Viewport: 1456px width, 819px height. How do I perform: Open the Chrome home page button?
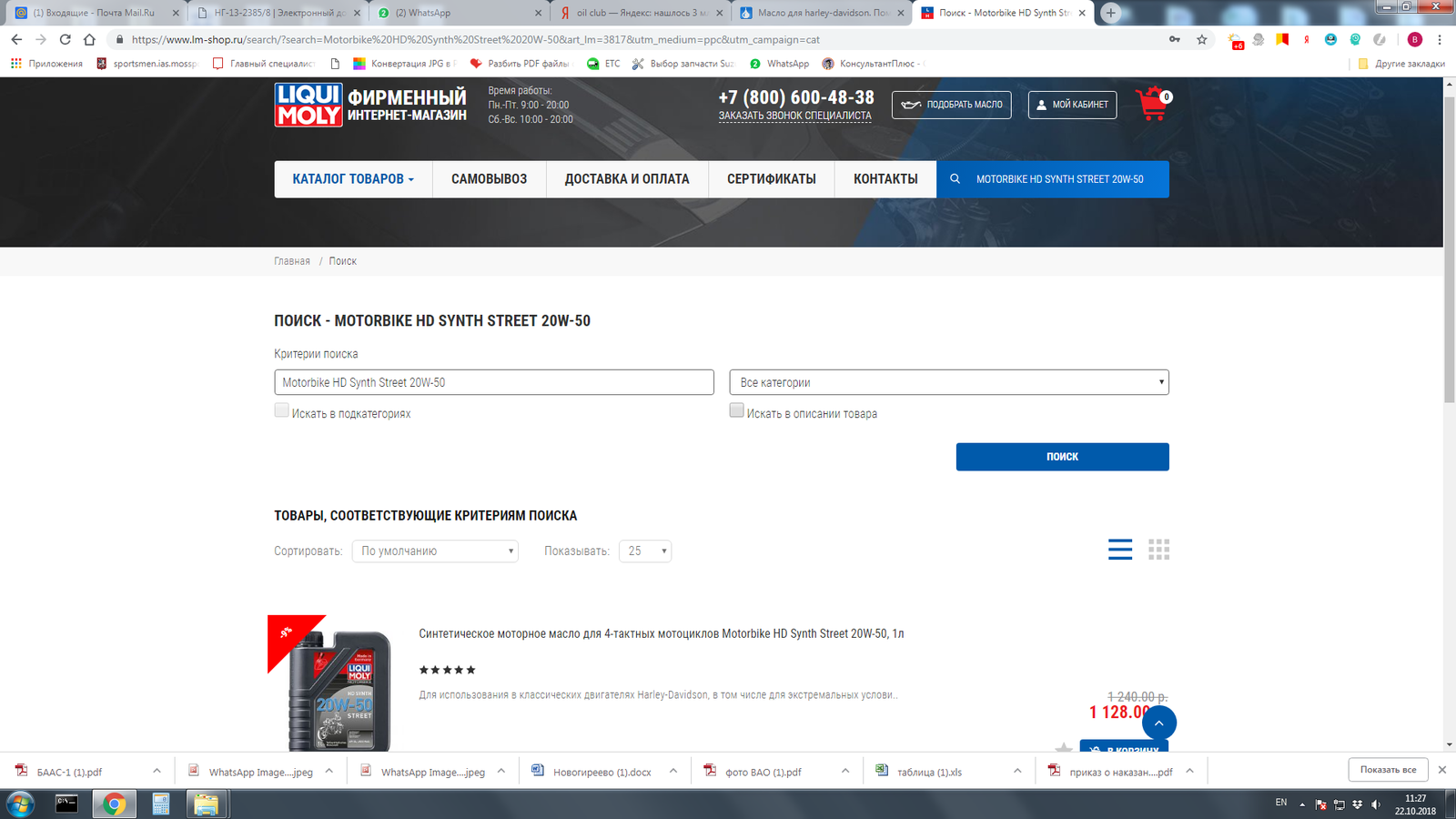(x=89, y=39)
